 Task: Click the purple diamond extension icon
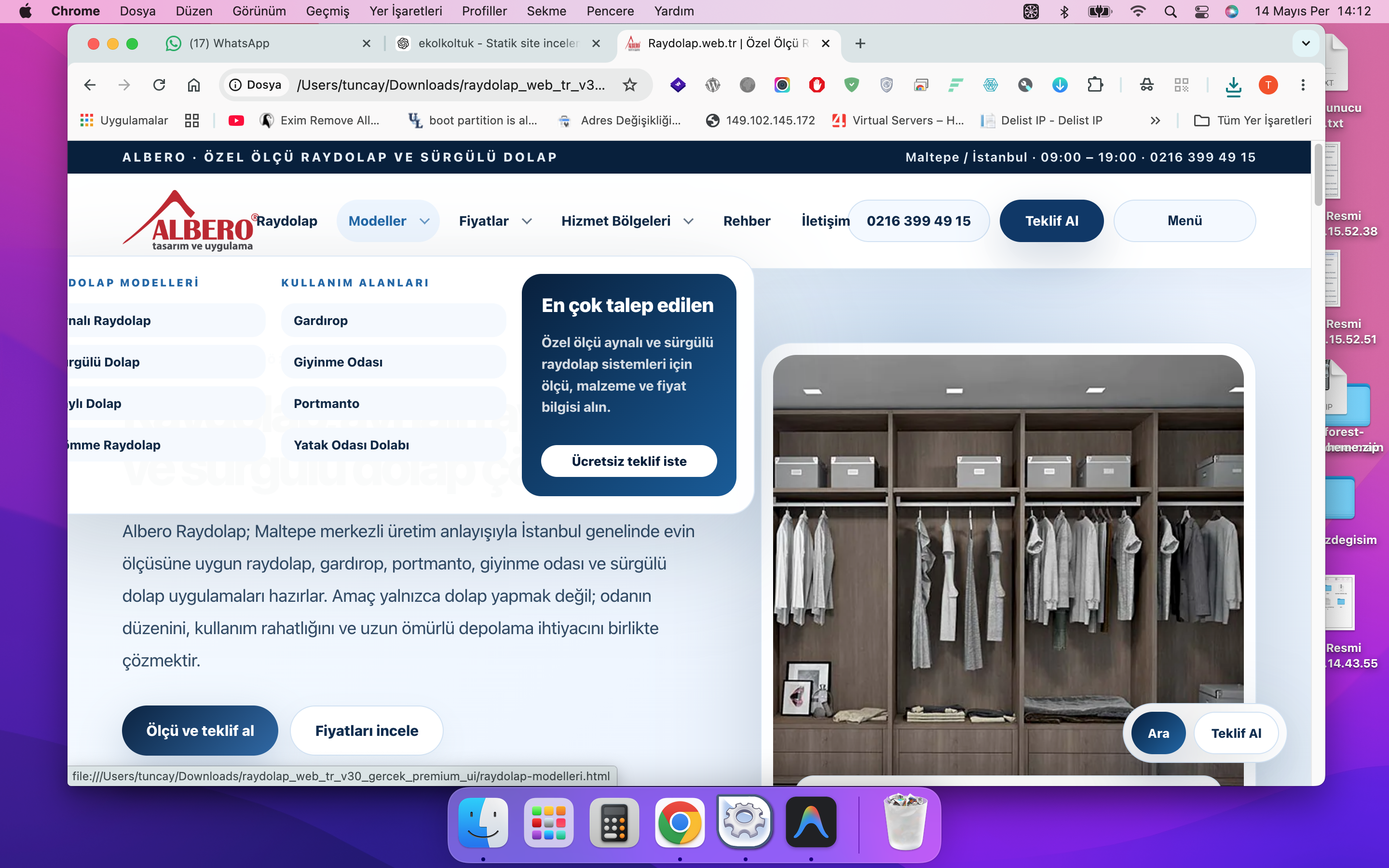pos(678,85)
